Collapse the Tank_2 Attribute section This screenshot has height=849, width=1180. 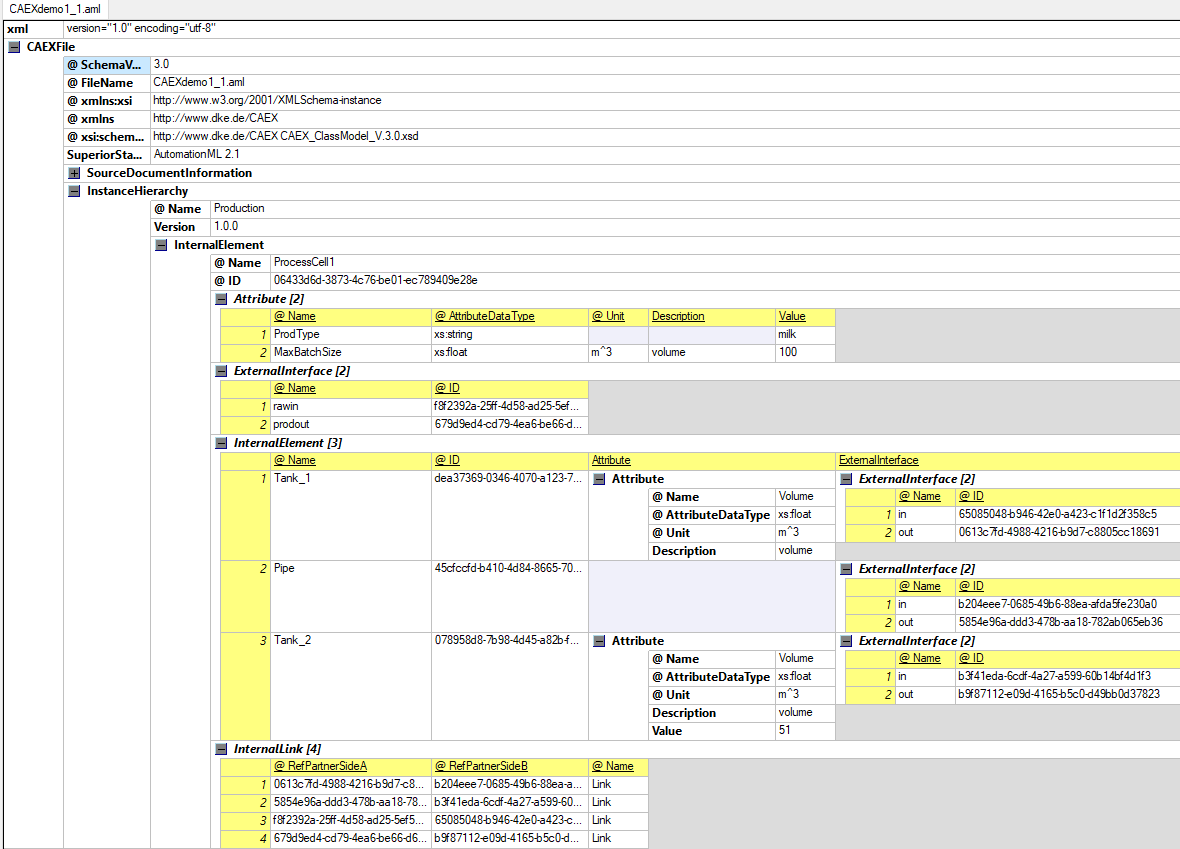(599, 641)
